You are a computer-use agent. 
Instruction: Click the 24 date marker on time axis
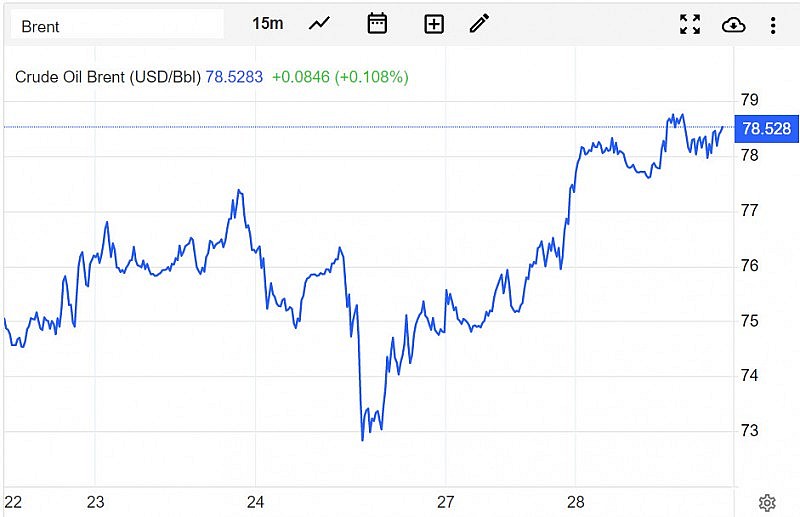255,502
